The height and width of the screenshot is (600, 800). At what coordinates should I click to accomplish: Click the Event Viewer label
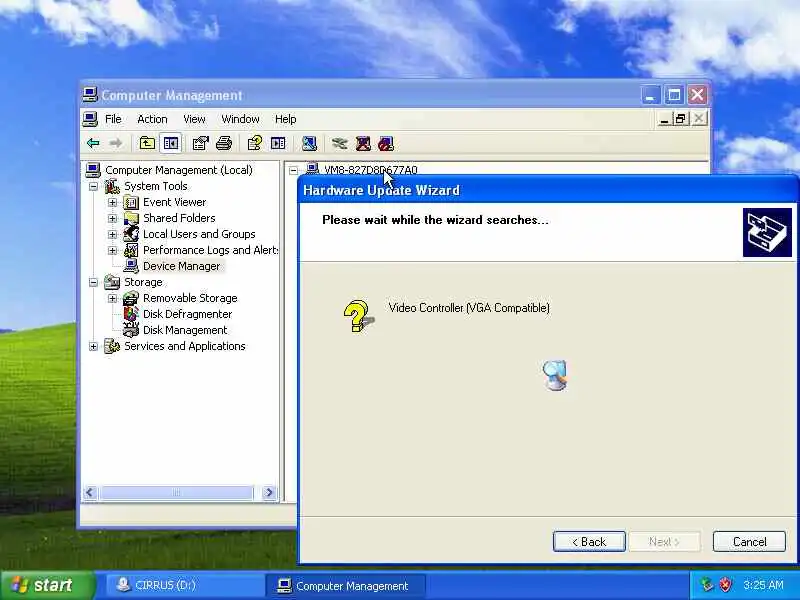point(174,203)
